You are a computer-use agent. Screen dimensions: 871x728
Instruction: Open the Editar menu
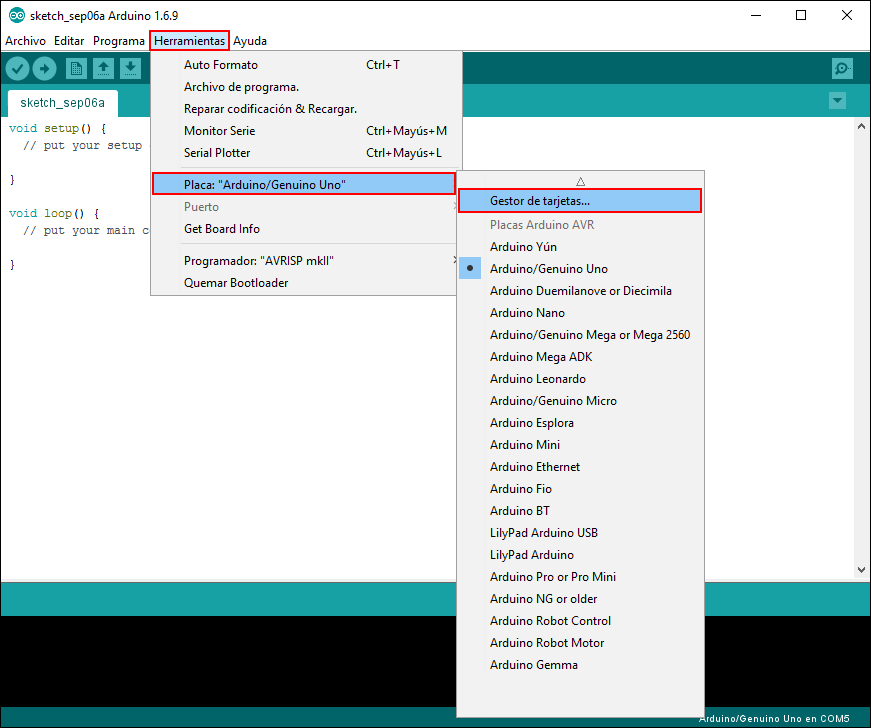coord(69,41)
